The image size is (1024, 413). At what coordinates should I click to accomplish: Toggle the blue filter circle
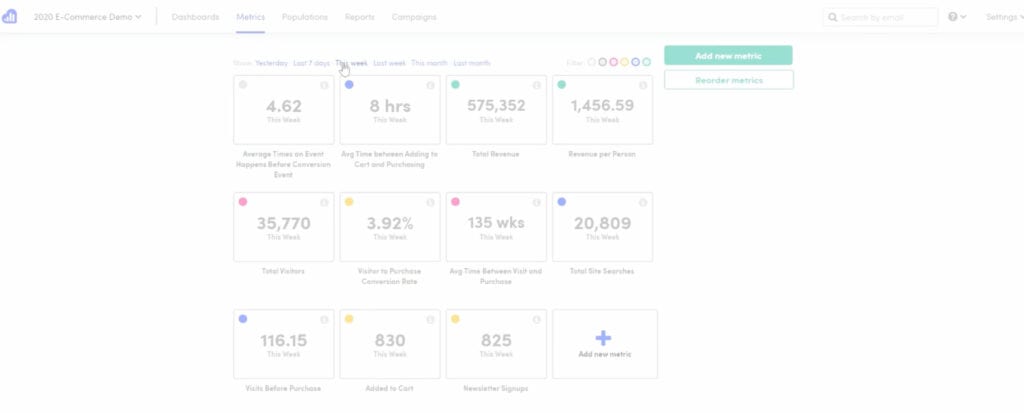[x=635, y=63]
